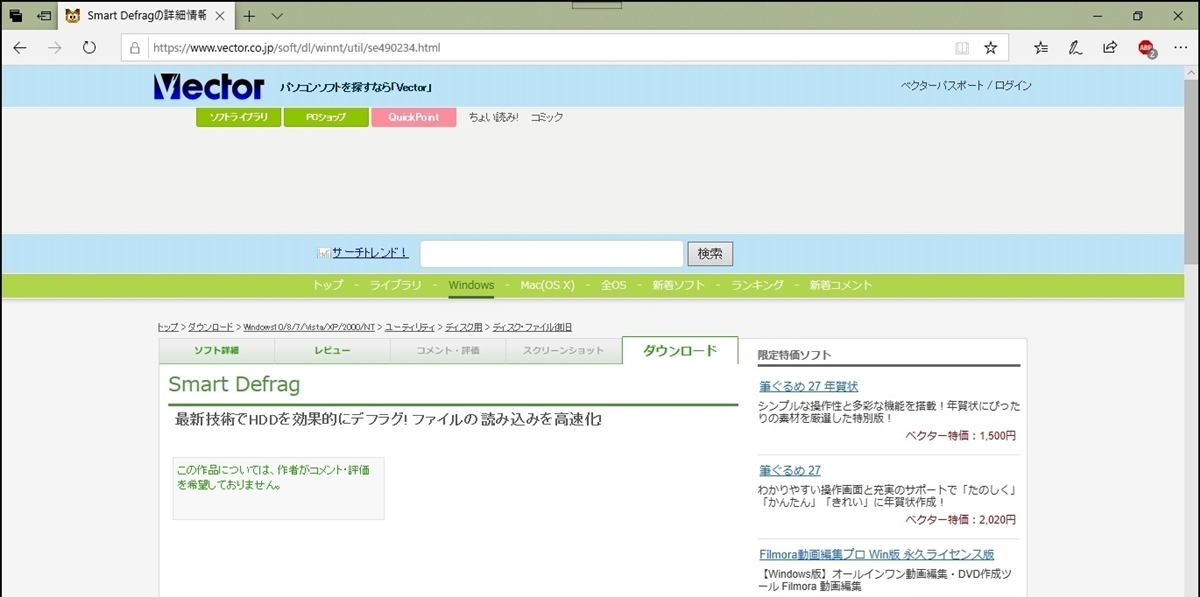
Task: Click ディスク用 breadcrumb link
Action: click(x=464, y=327)
